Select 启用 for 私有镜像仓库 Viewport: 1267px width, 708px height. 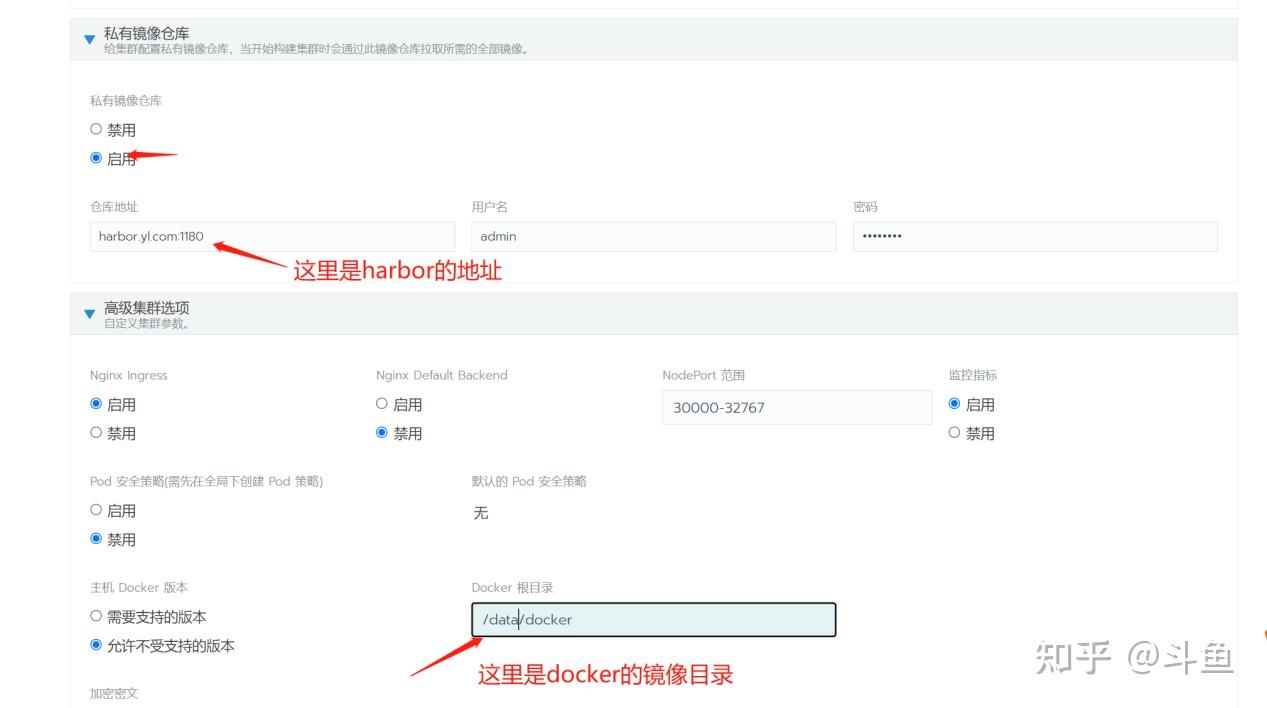coord(96,158)
